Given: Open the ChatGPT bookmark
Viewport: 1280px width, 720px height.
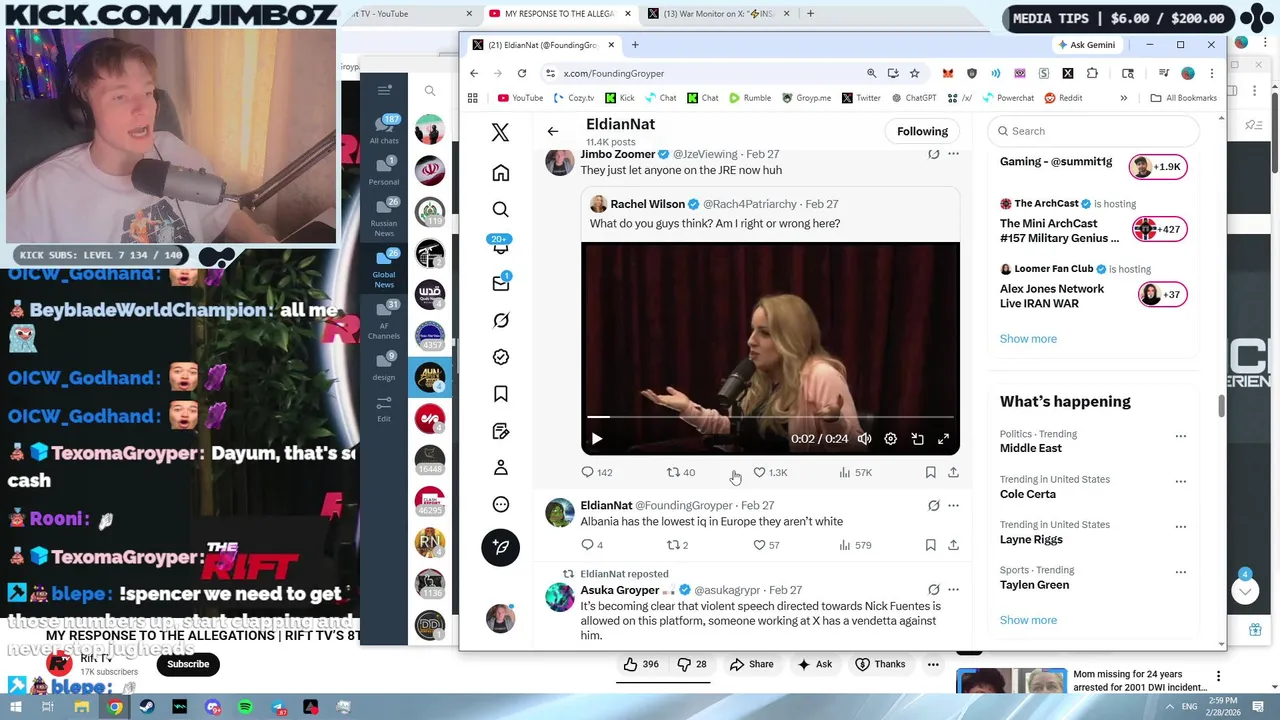Looking at the screenshot, I should click(x=914, y=98).
